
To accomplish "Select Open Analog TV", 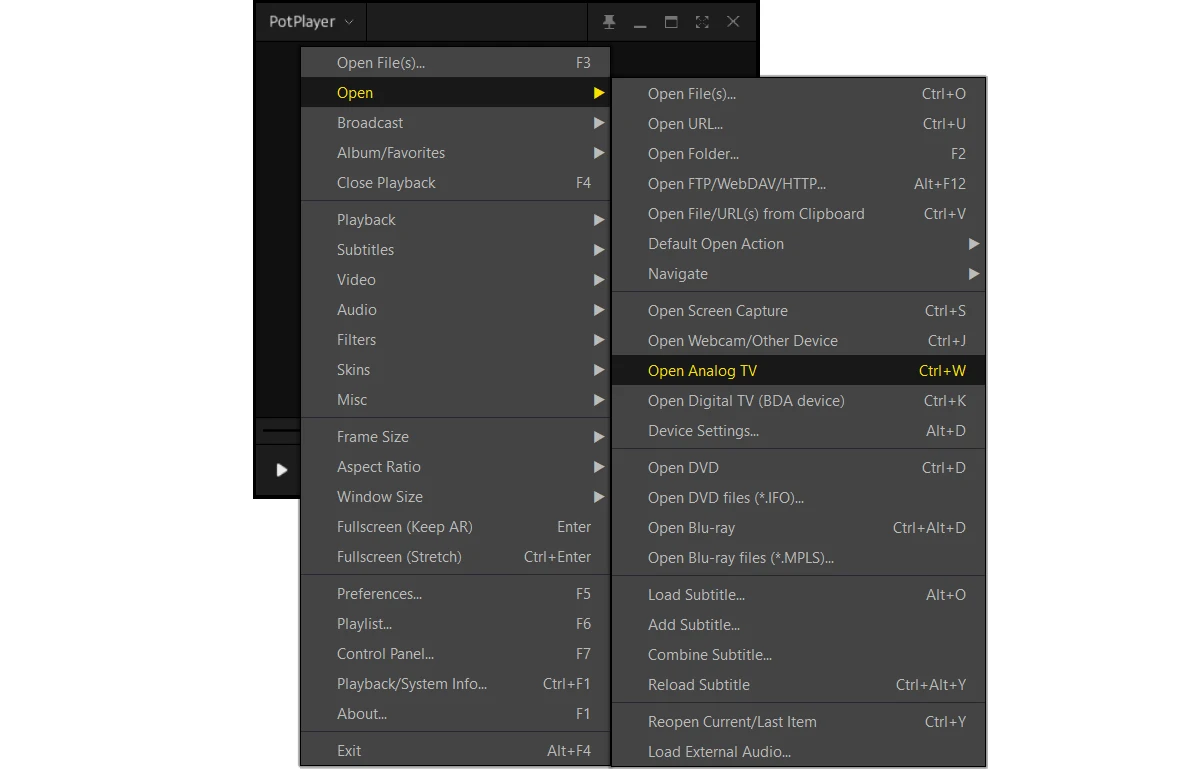I will tap(798, 371).
